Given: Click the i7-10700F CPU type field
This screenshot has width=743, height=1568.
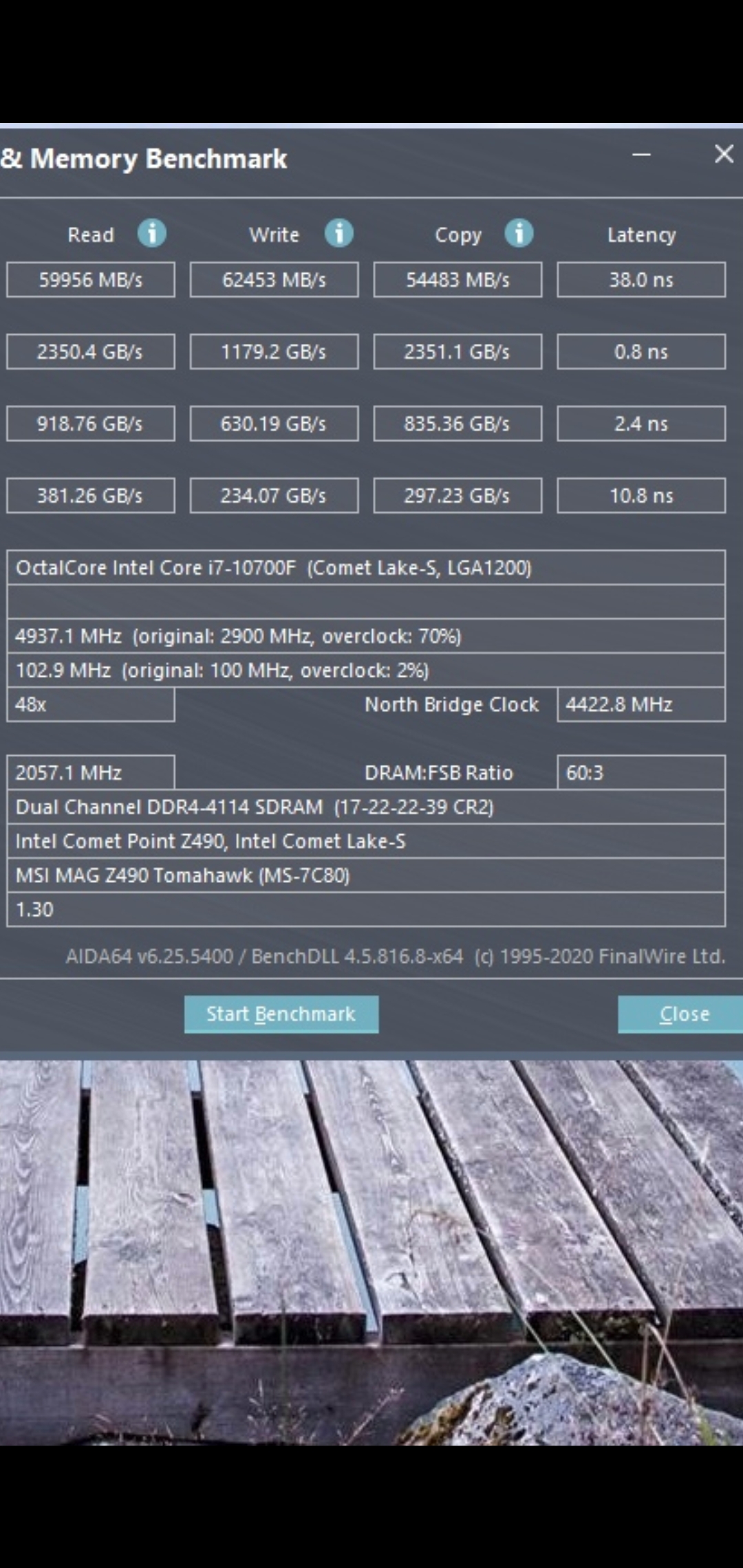Looking at the screenshot, I should click(366, 567).
